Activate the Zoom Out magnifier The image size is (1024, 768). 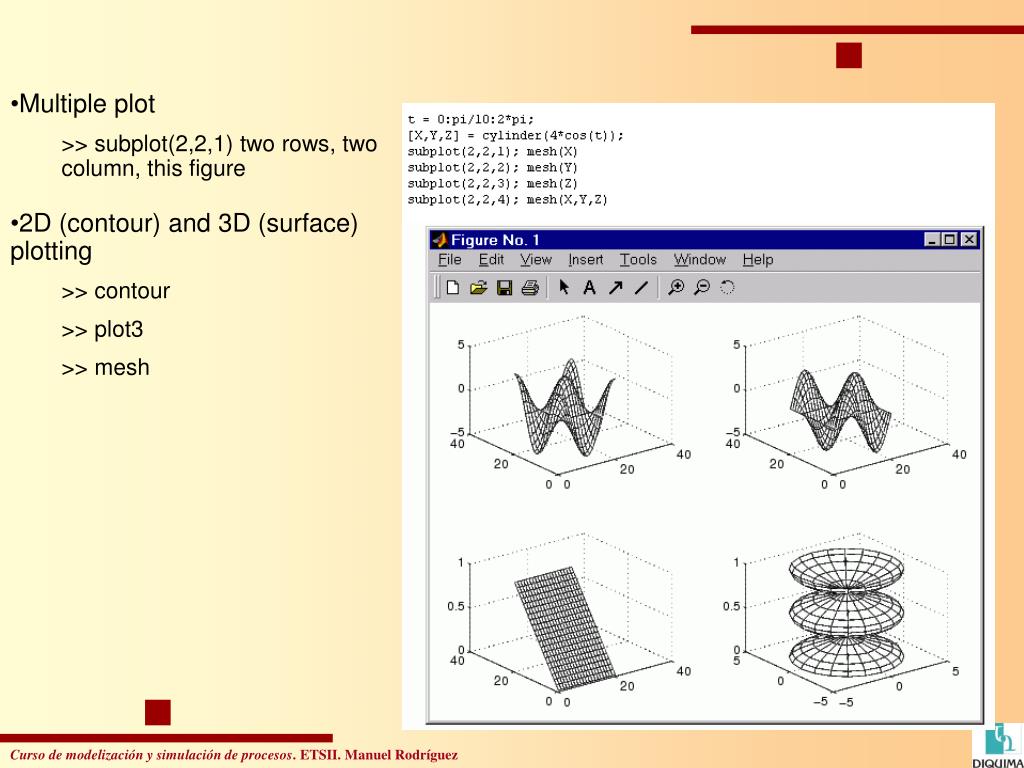701,287
